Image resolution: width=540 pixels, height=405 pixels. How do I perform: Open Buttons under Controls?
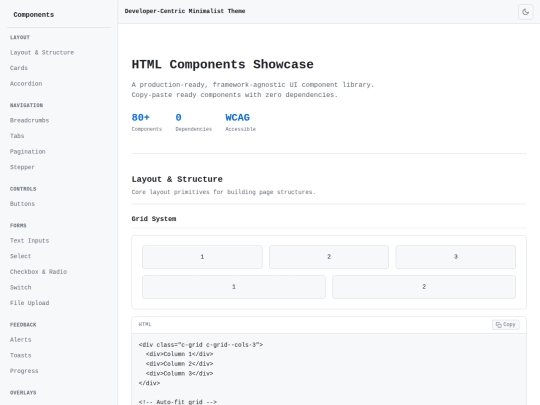pyautogui.click(x=22, y=204)
